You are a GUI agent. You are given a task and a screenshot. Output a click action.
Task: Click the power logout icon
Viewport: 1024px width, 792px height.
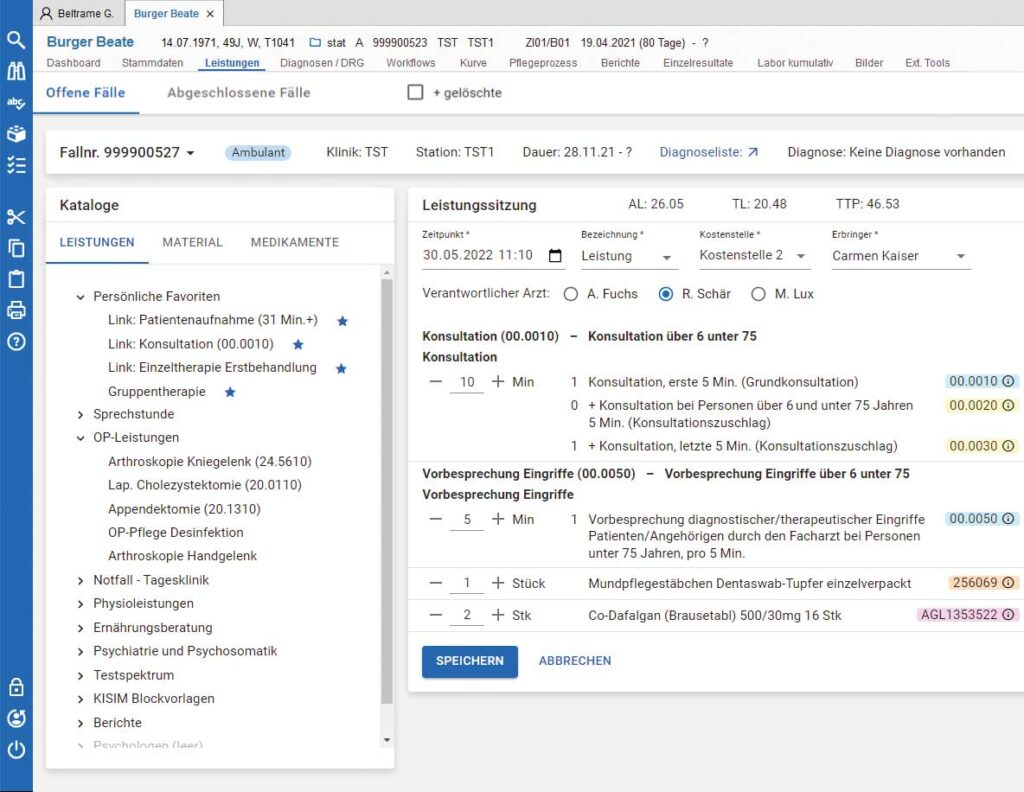click(16, 750)
